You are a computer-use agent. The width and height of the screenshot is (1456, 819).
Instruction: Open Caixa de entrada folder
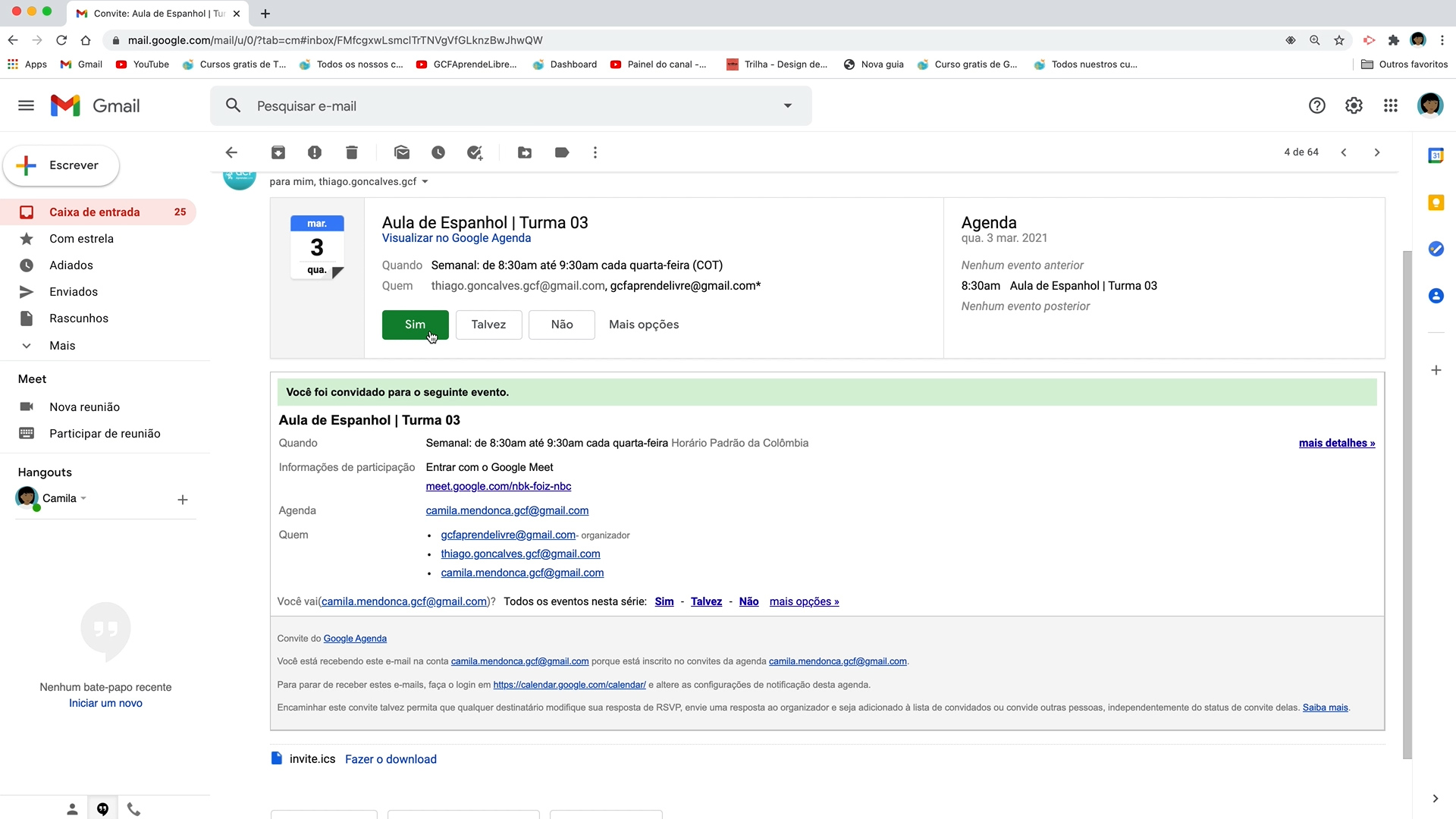(x=99, y=212)
